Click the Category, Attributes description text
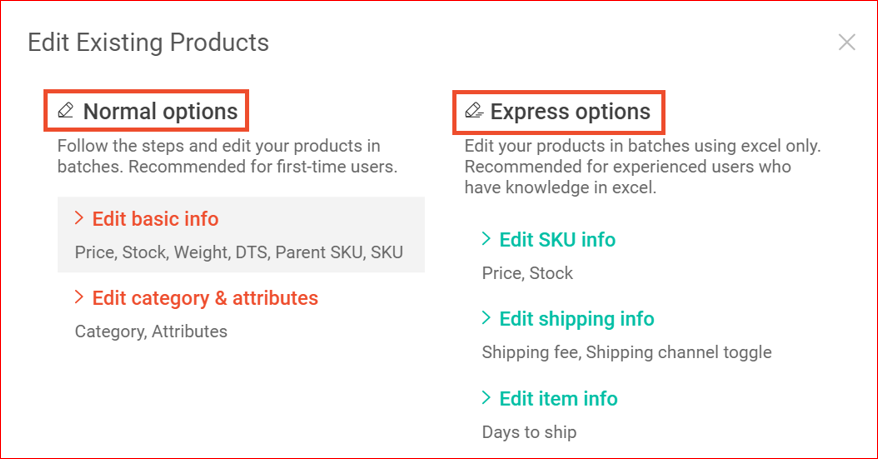This screenshot has height=459, width=878. [x=151, y=331]
